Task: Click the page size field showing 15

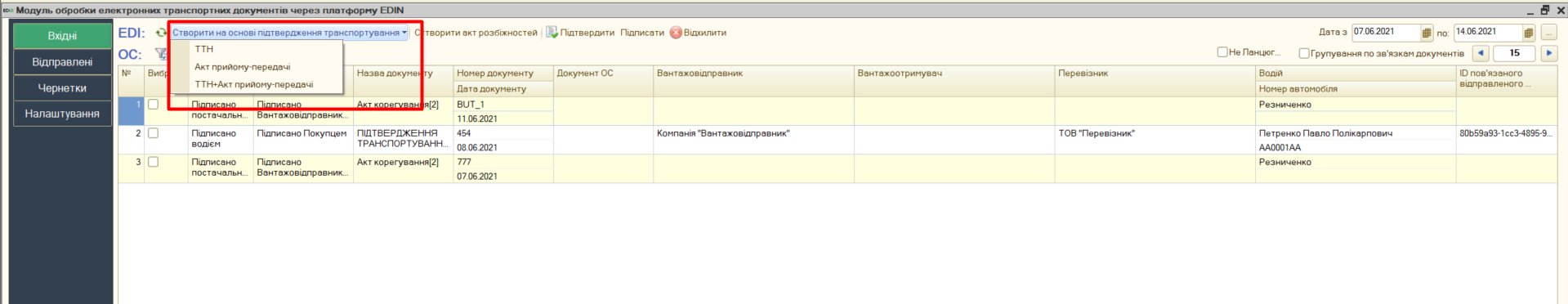Action: coord(1514,53)
